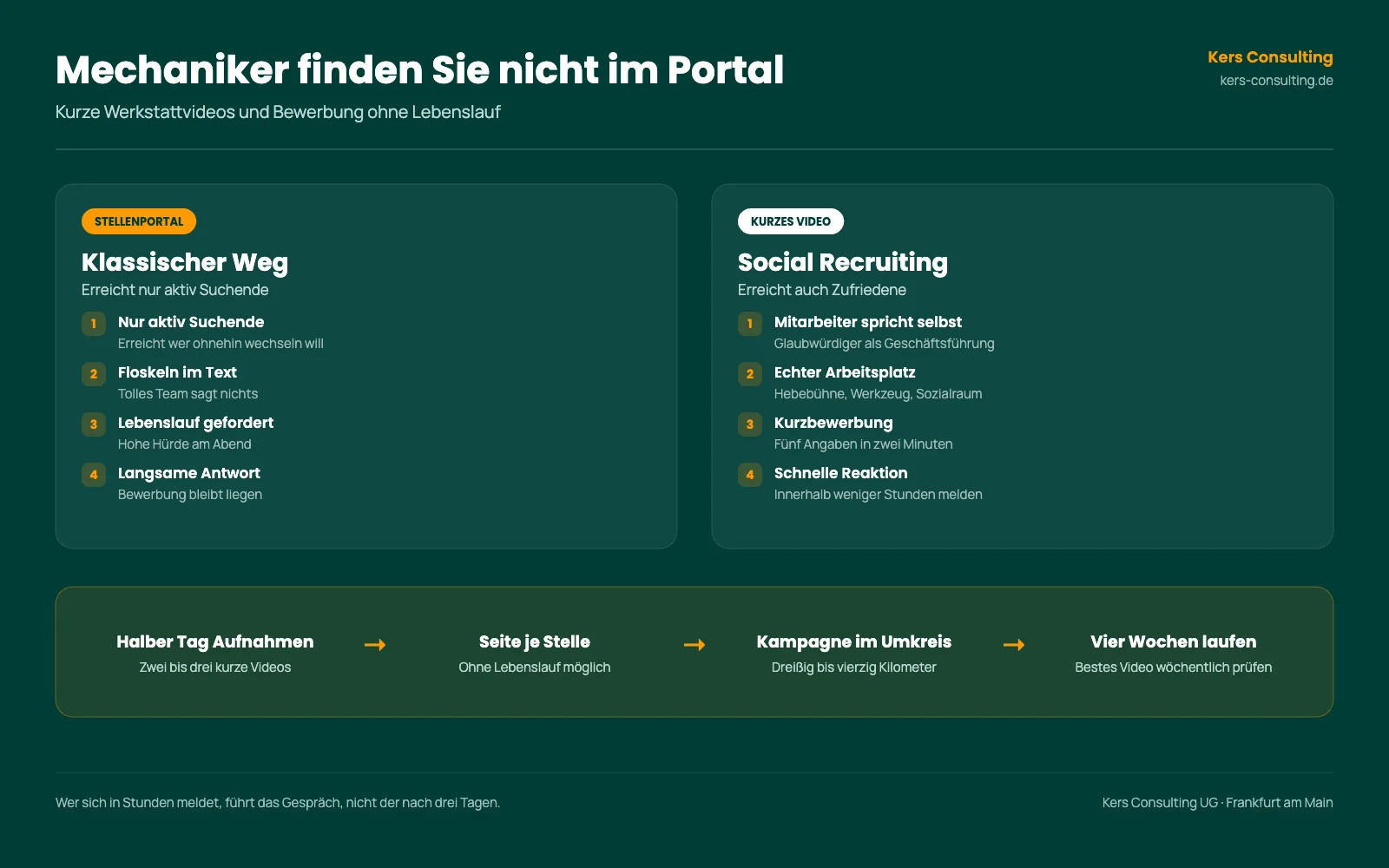Click the arrow after 'Seite je Stelle'
Screen dimensions: 1389x868
(694, 645)
